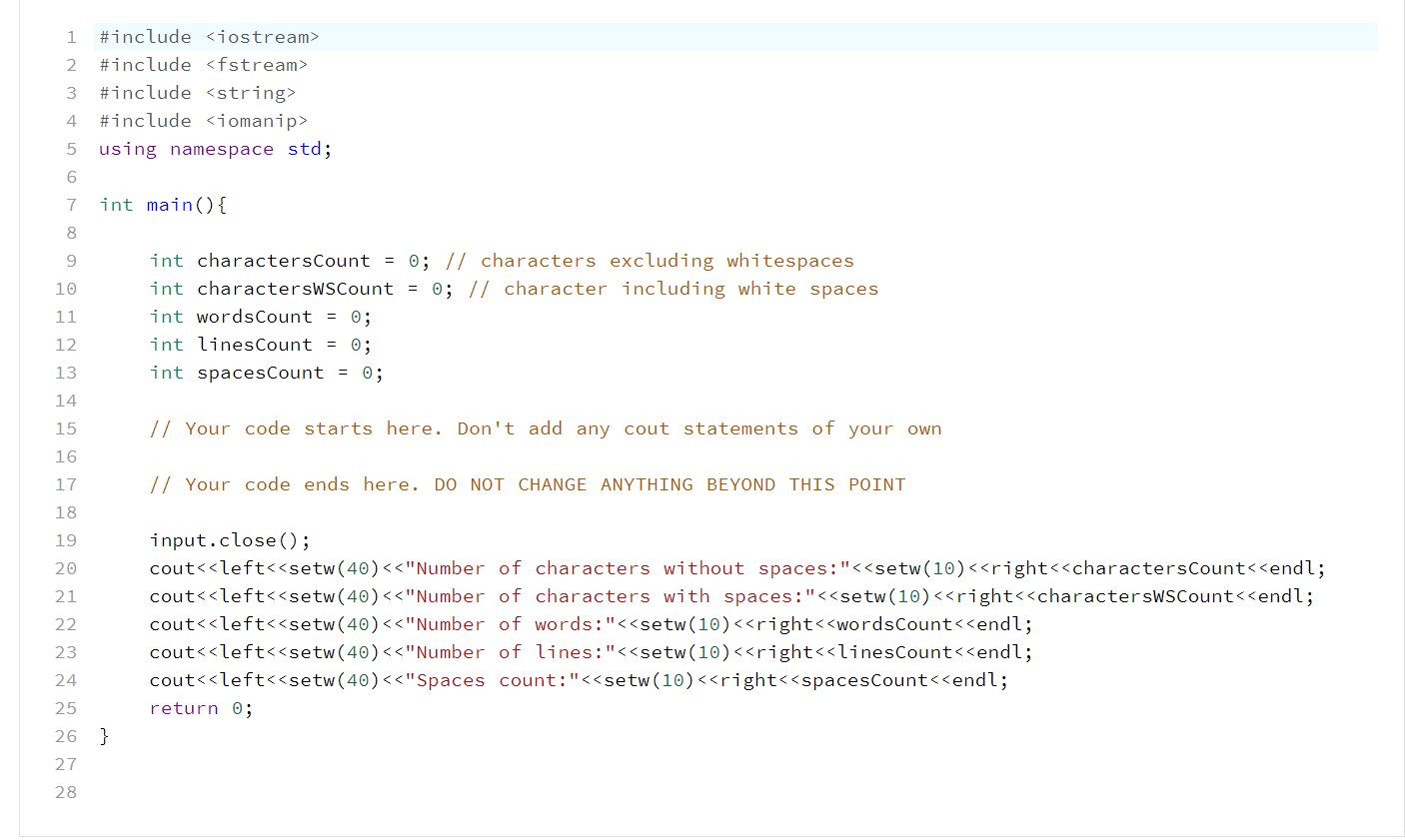Click line number 28 in the gutter
This screenshot has height=840, width=1405.
pyautogui.click(x=66, y=791)
